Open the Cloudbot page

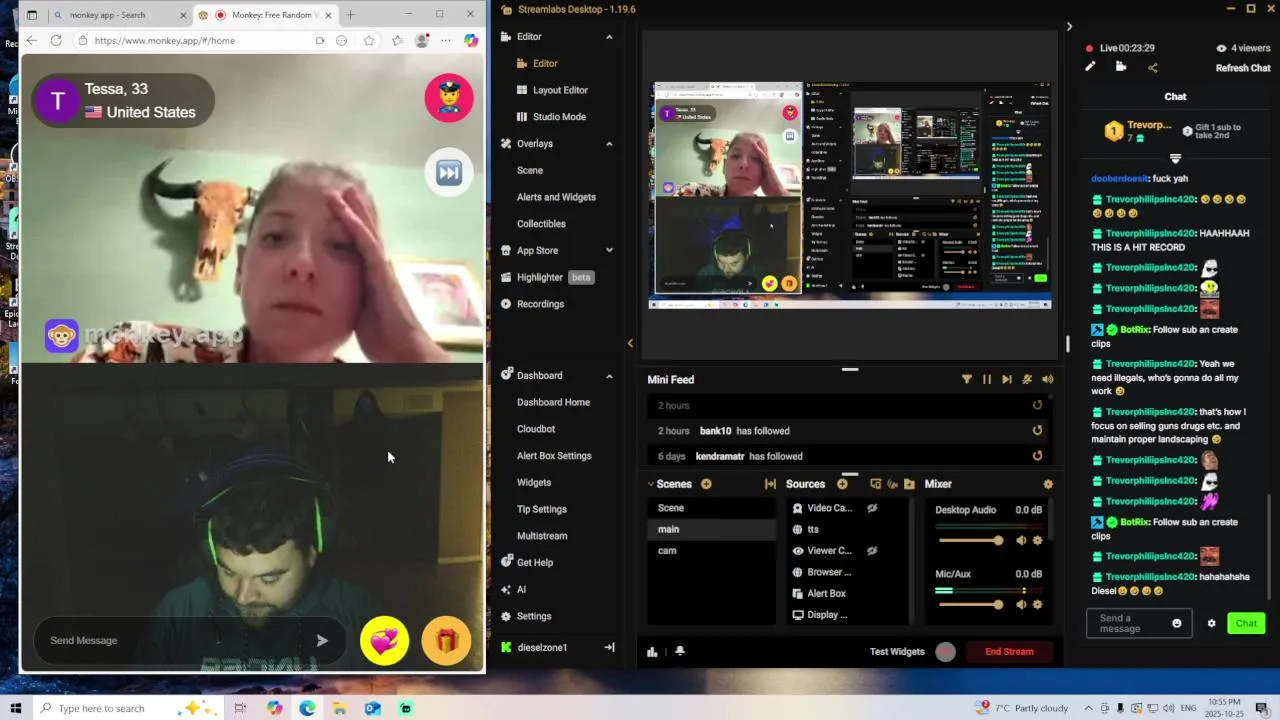[x=536, y=429]
